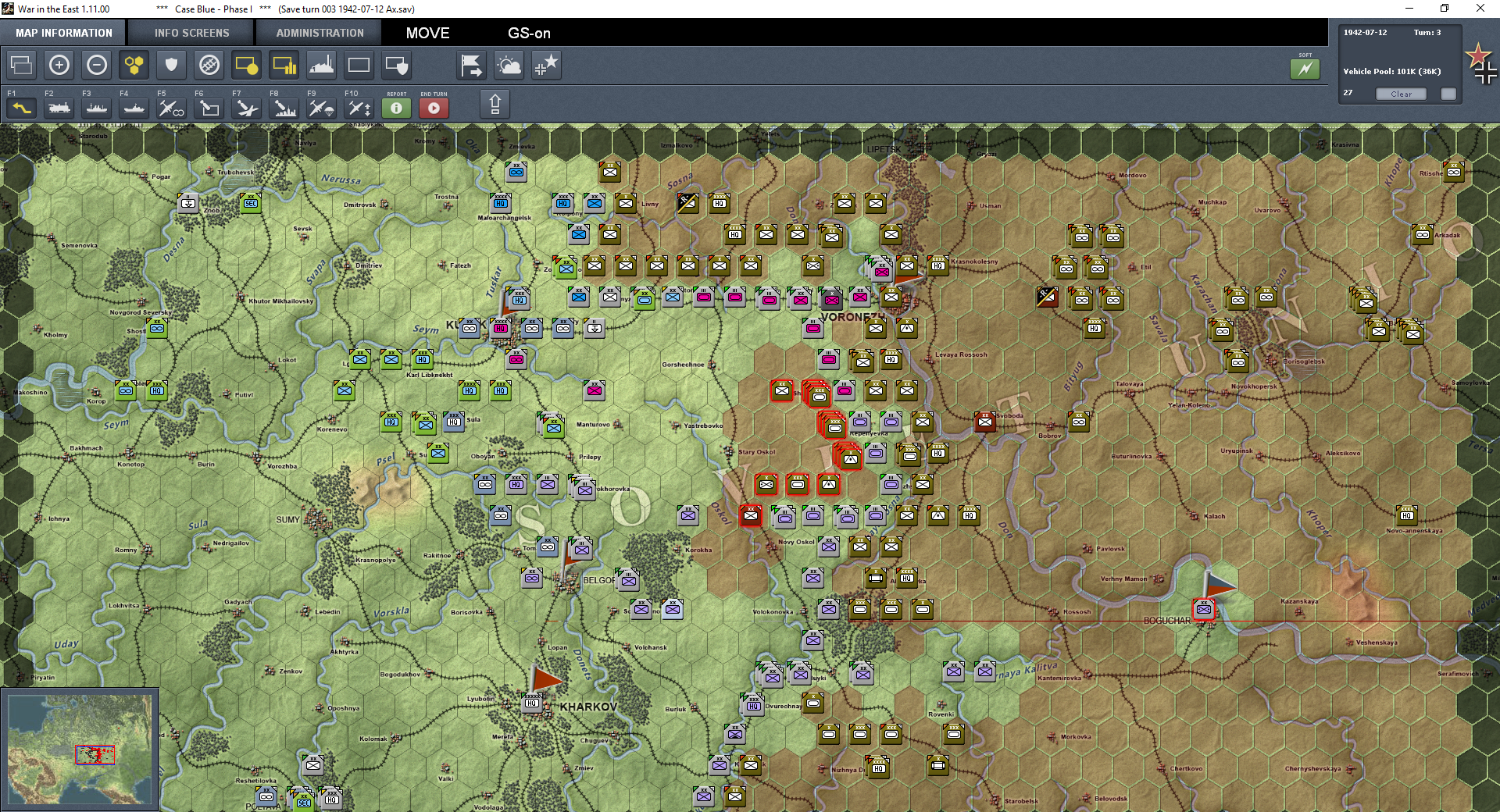Switch to the ADMINISTRATION tab

pyautogui.click(x=320, y=33)
